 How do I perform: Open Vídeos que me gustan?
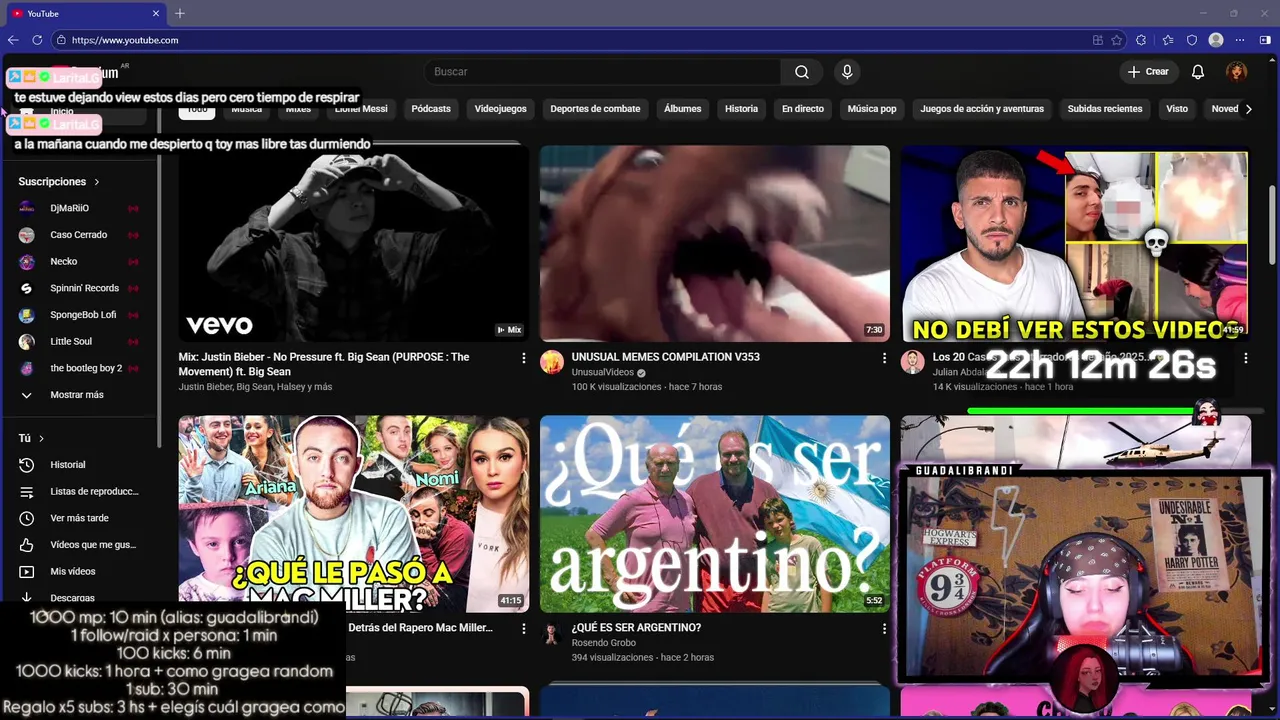[x=78, y=545]
